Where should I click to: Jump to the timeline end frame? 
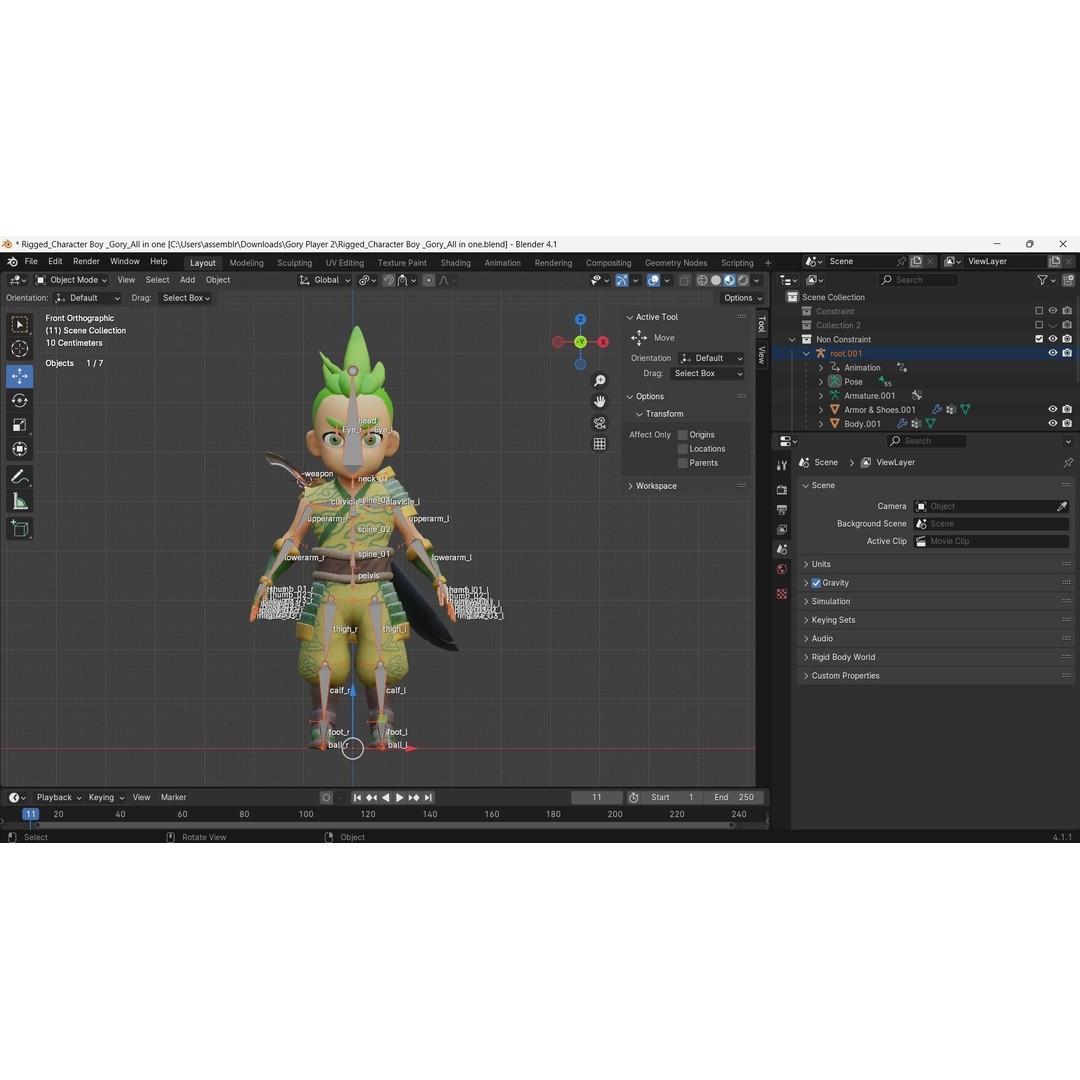(x=428, y=798)
